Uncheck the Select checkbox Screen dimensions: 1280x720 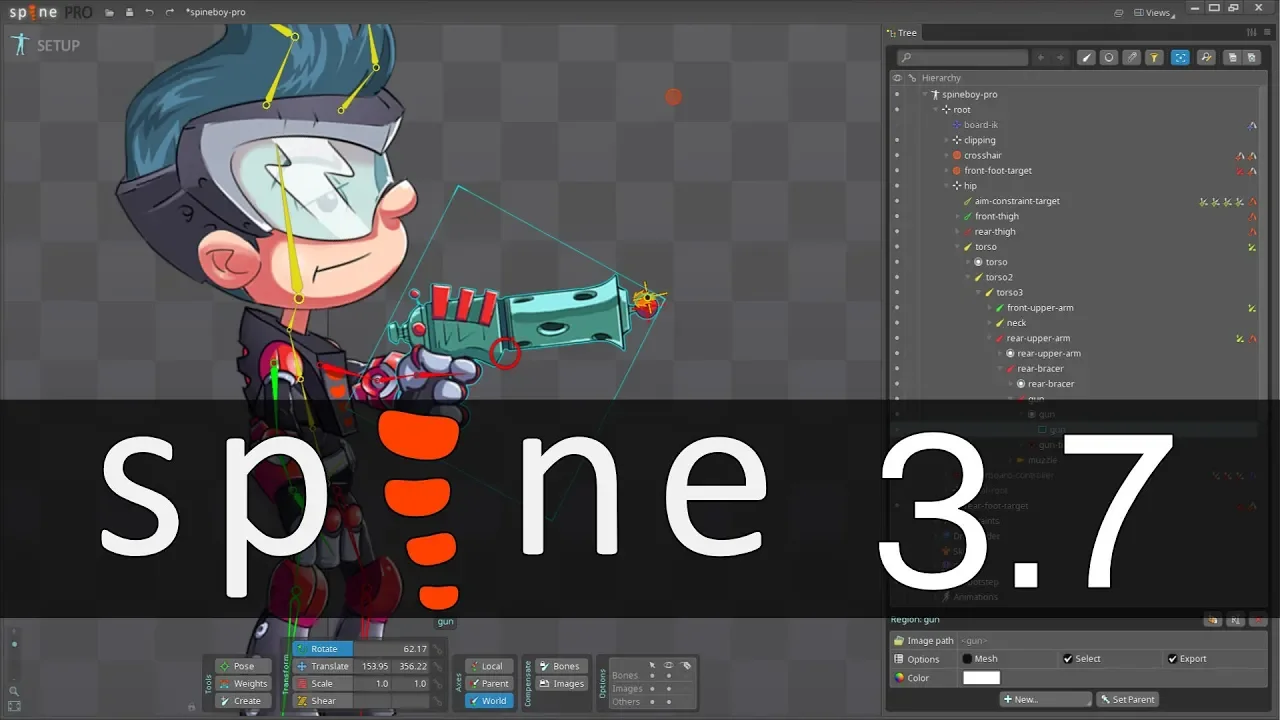[x=1068, y=659]
